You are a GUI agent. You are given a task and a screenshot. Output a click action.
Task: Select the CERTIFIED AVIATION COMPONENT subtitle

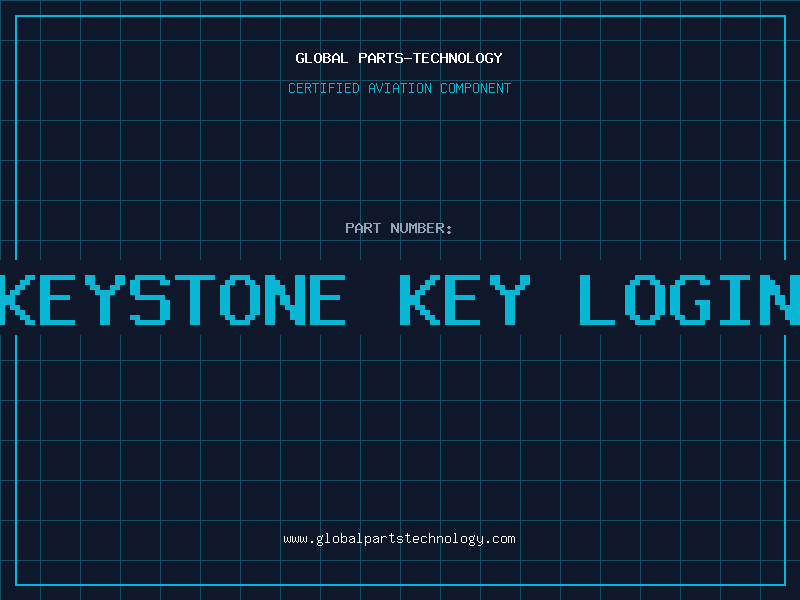399,88
